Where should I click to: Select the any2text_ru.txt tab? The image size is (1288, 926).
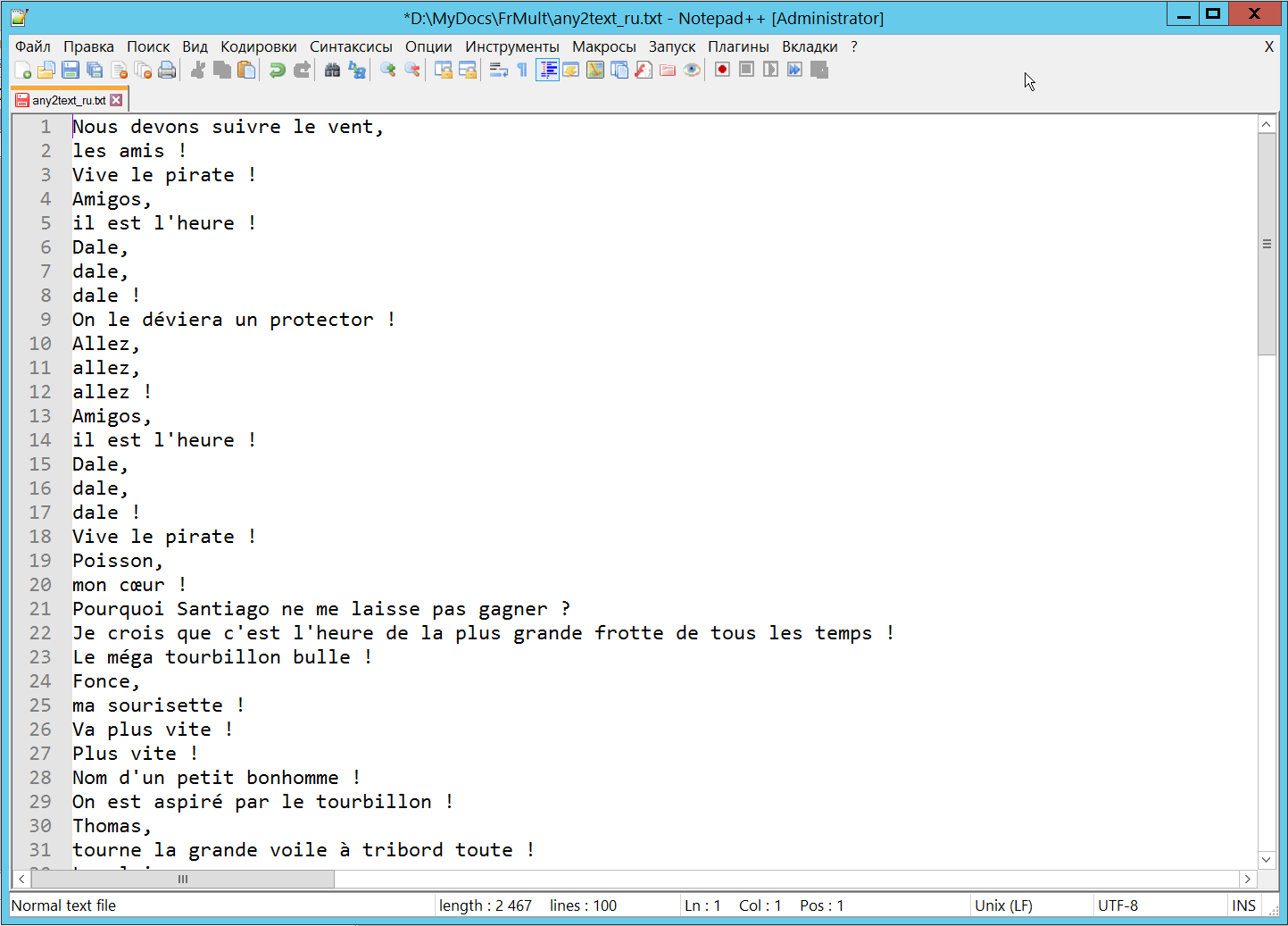pyautogui.click(x=68, y=100)
